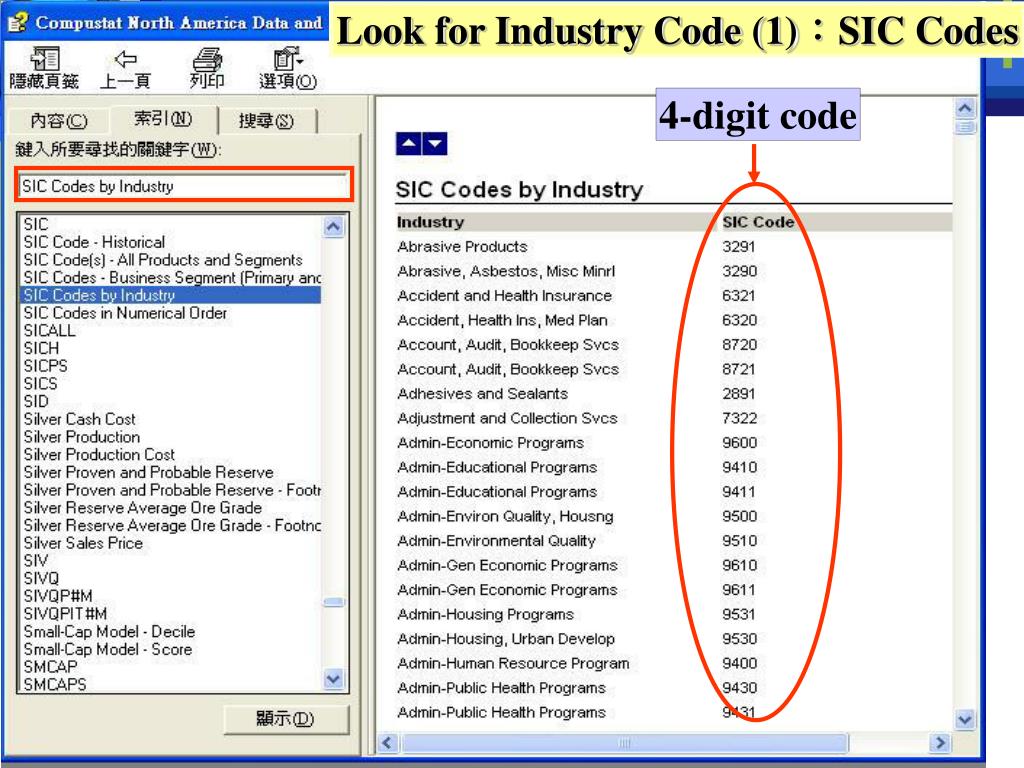Select 'SICALL' in the index list

point(49,330)
